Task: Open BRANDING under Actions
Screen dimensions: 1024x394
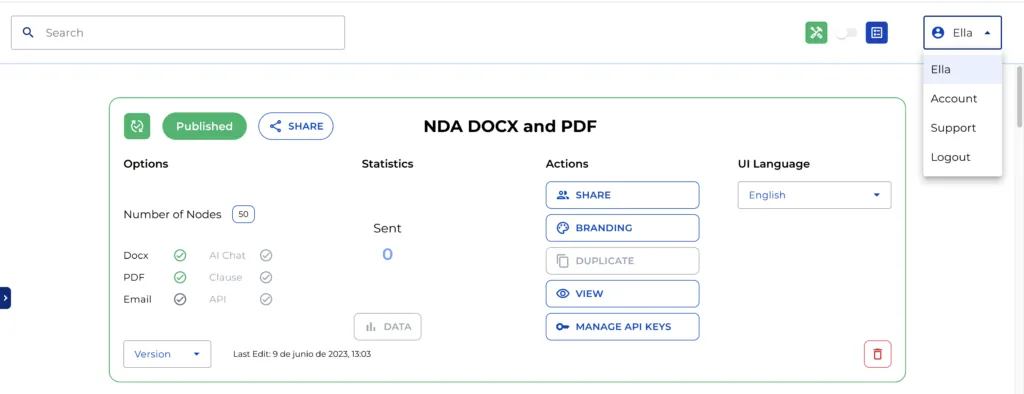Action: tap(622, 228)
